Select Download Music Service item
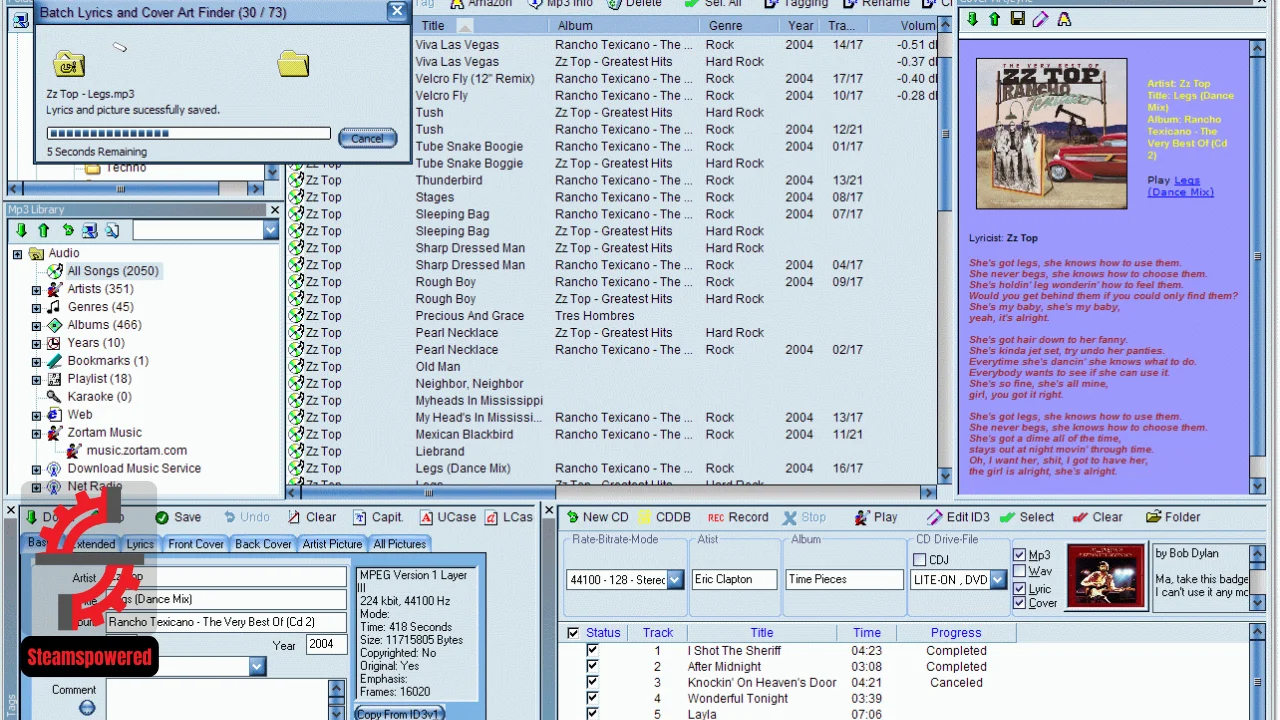This screenshot has height=720, width=1280. [x=134, y=469]
